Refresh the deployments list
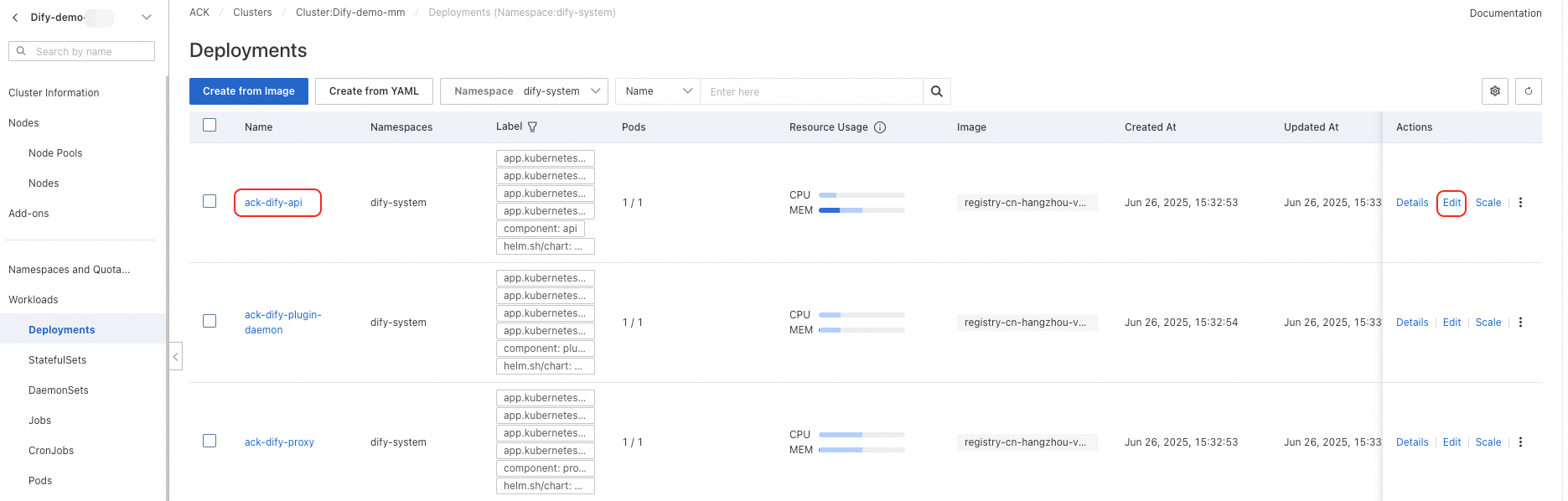This screenshot has height=501, width=1568. [x=1529, y=91]
